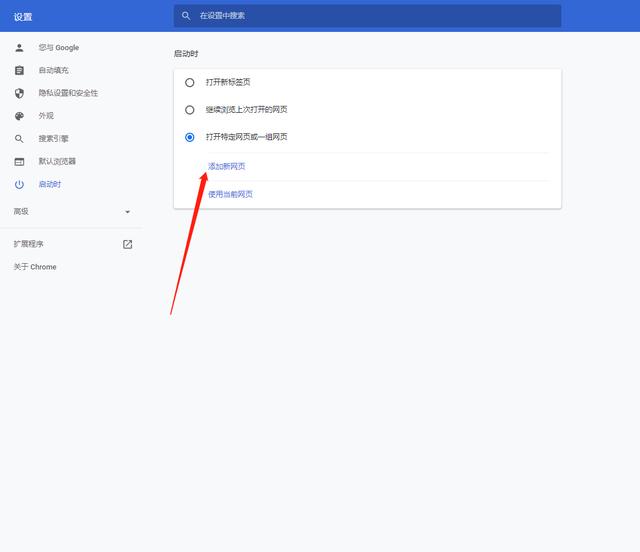Viewport: 640px width, 552px height.
Task: Click the person icon beside 您与 Google
Action: tap(19, 48)
